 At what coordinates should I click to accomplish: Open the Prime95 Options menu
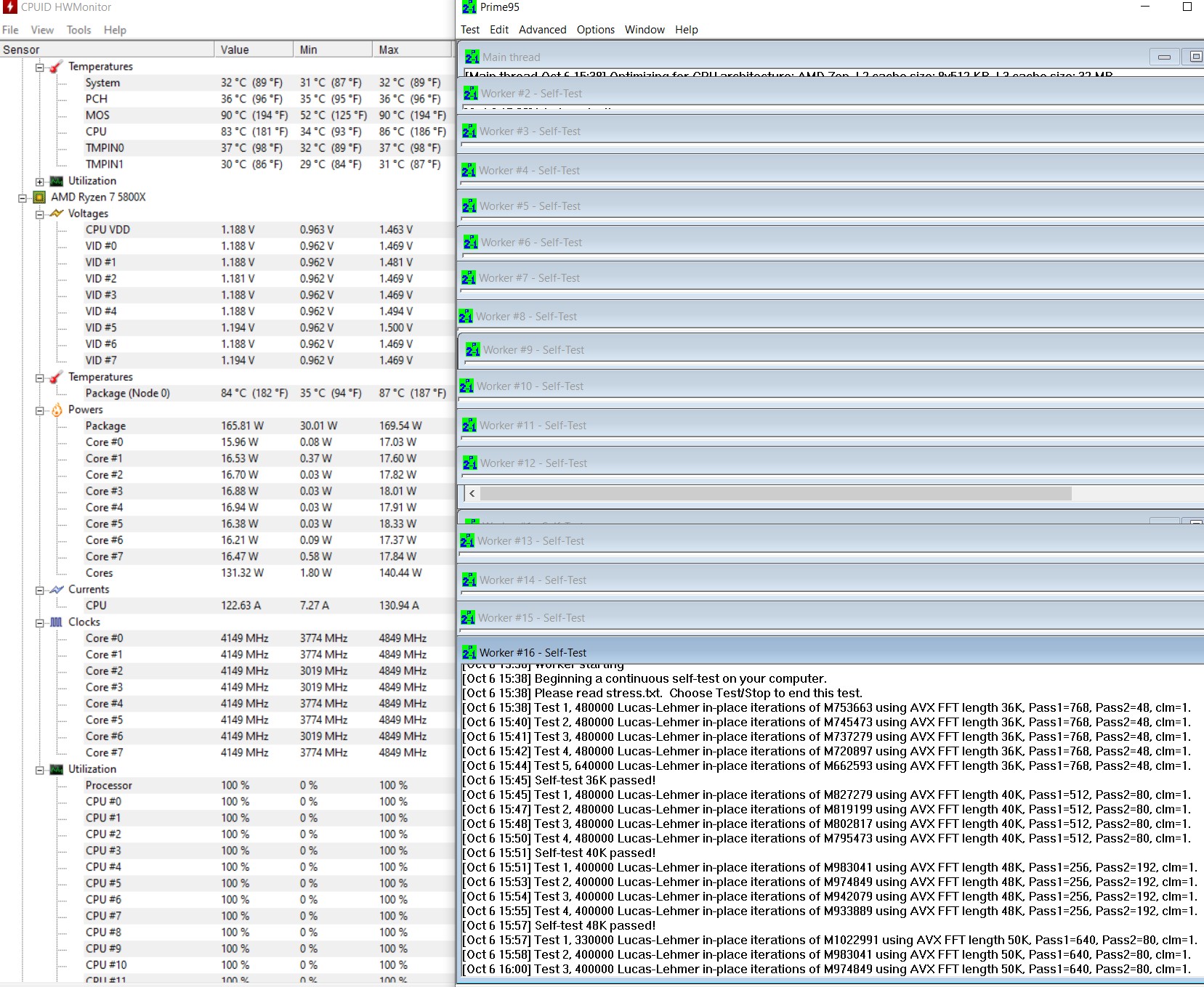pos(596,30)
